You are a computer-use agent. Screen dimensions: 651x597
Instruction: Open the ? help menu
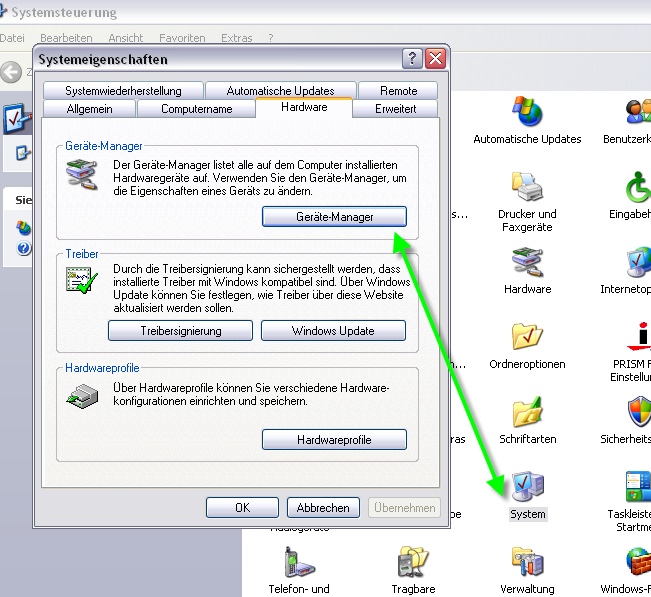click(271, 38)
